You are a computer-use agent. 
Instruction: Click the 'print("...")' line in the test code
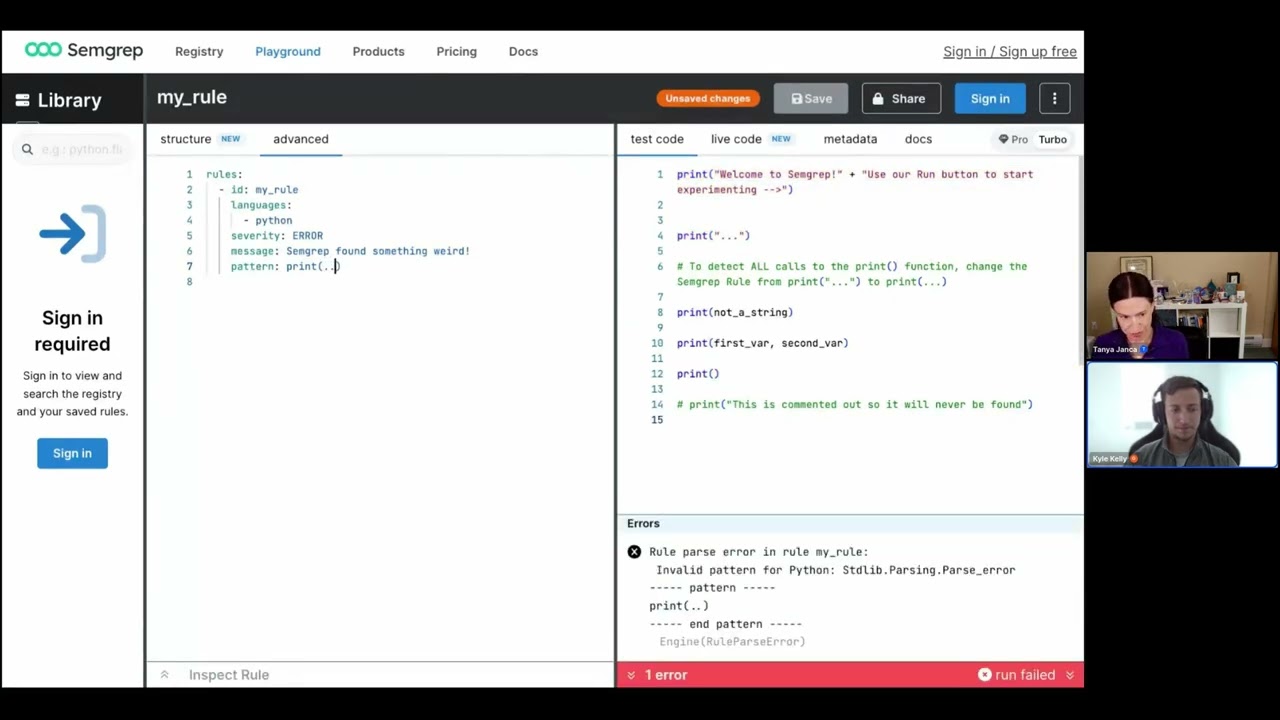[x=713, y=236]
